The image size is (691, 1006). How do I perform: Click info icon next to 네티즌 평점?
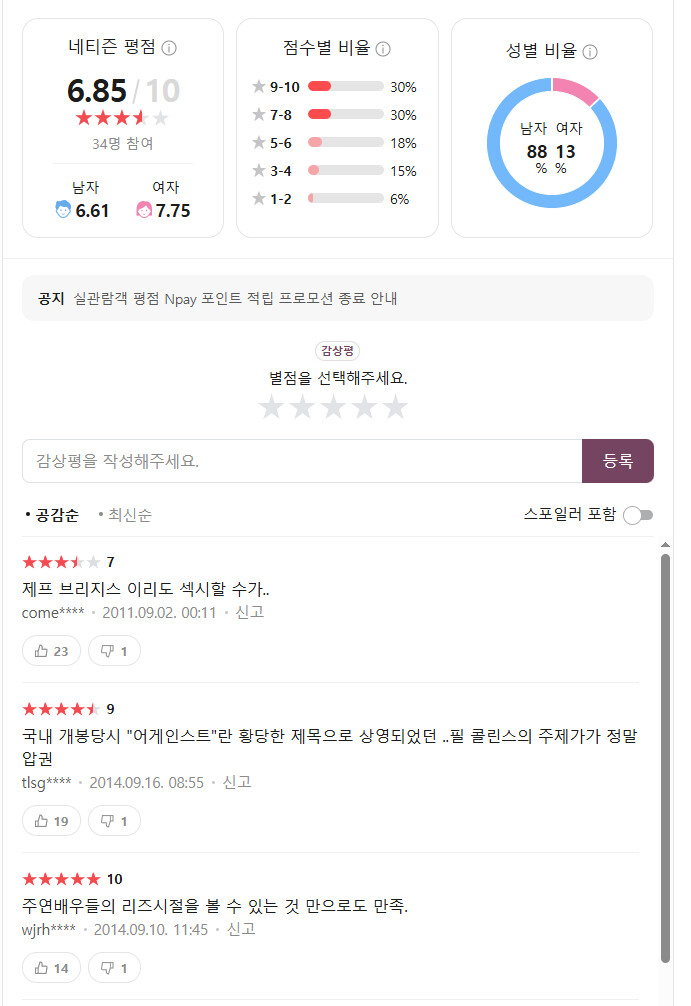pyautogui.click(x=169, y=48)
